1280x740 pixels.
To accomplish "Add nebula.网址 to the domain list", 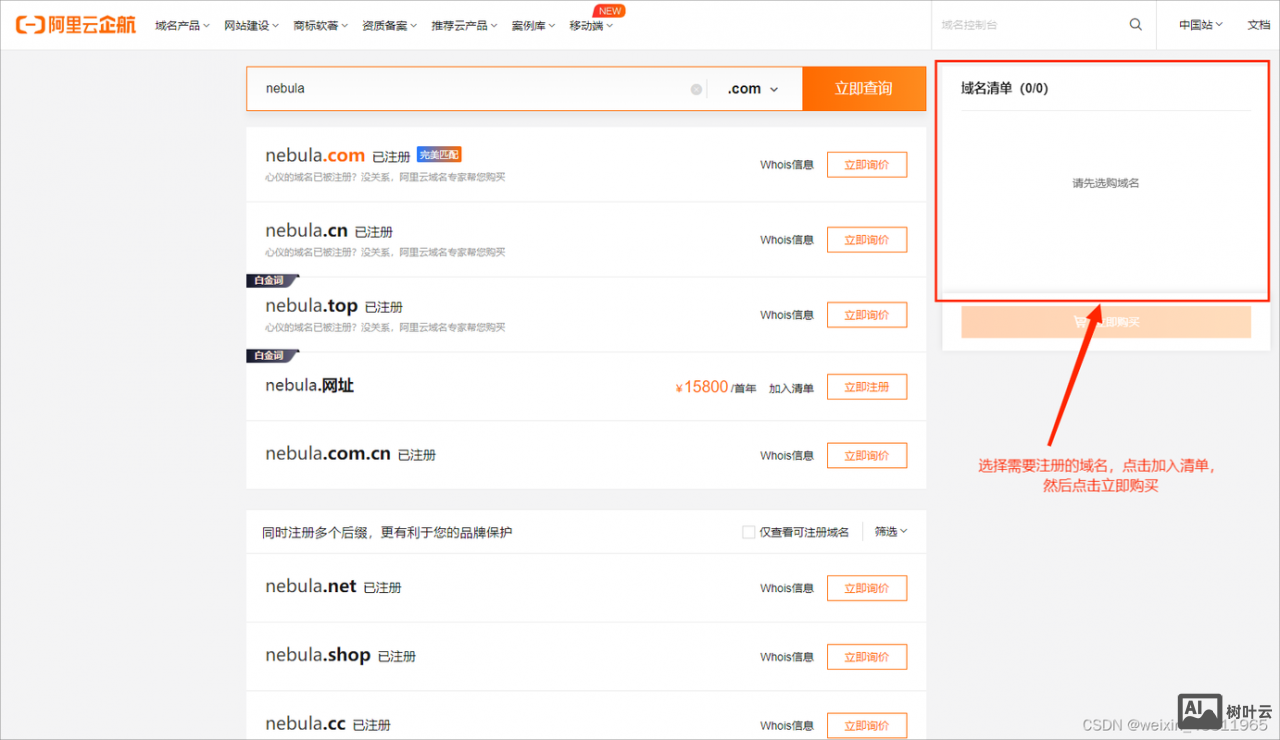I will point(791,388).
